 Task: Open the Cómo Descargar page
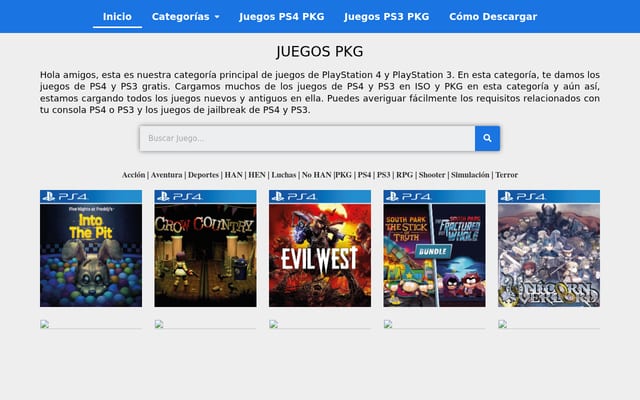(493, 17)
